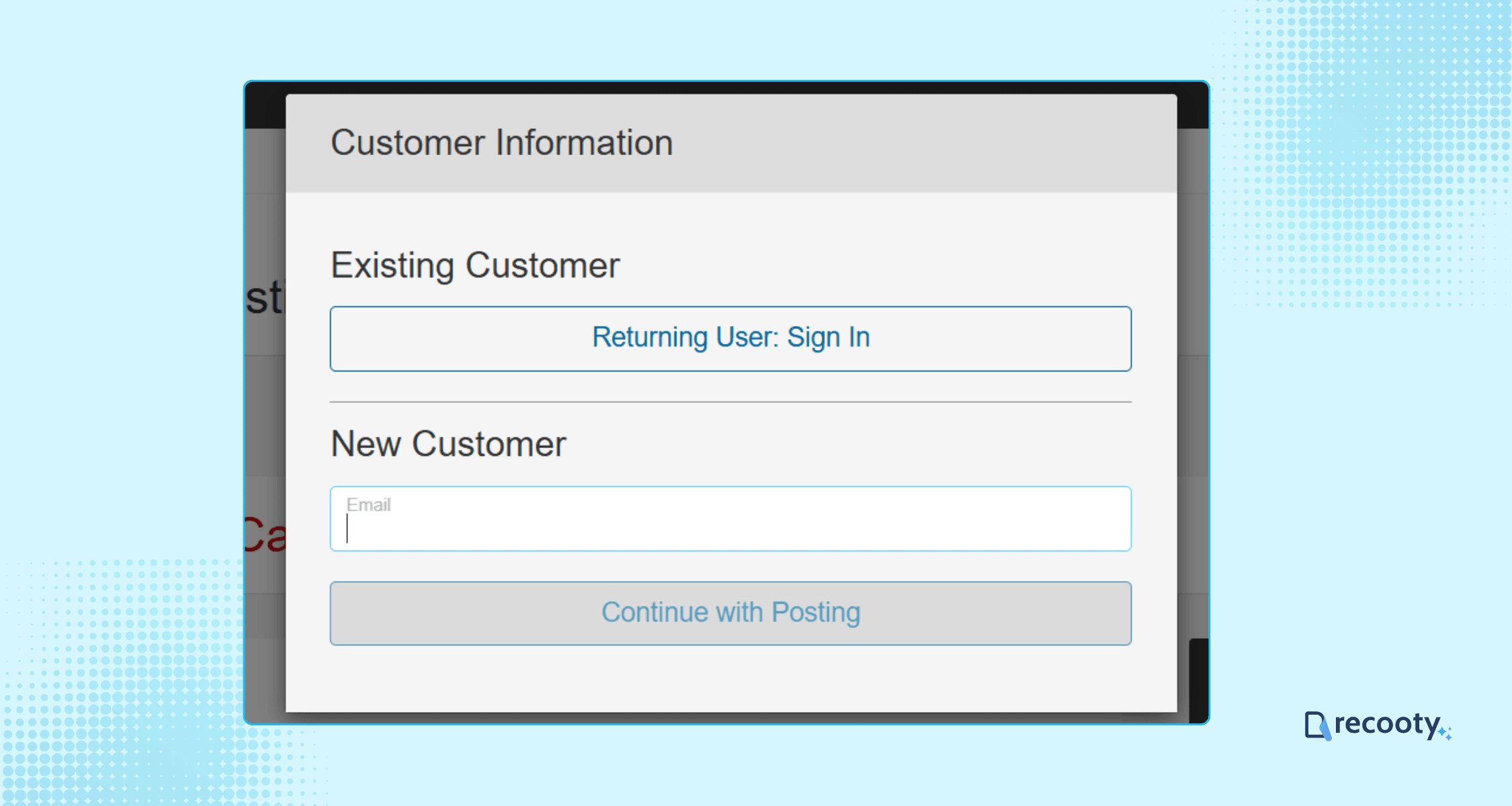This screenshot has width=1512, height=806.
Task: Click the Existing Customer heading
Action: (x=474, y=265)
